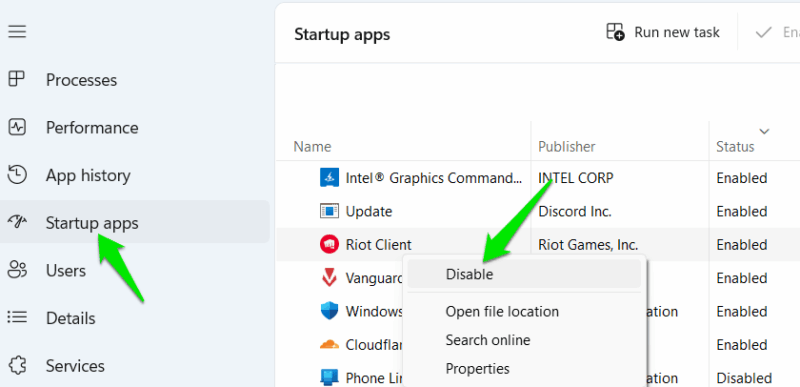This screenshot has height=387, width=800.
Task: Click the Riot Games, Inc. publisher cell
Action: (x=588, y=245)
